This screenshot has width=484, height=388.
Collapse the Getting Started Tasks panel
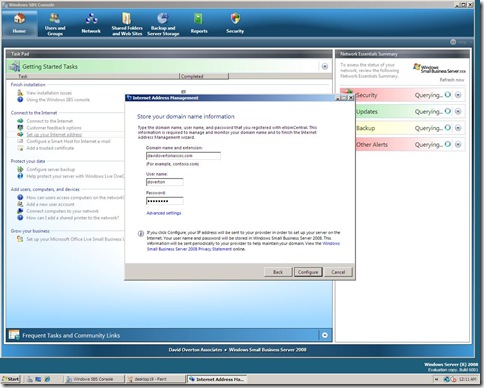tap(325, 67)
